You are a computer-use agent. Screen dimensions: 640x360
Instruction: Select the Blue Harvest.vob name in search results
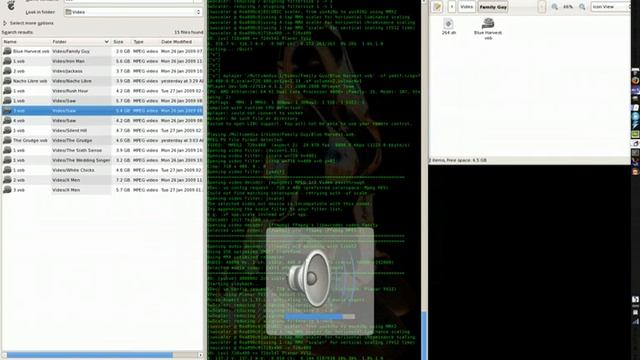[x=31, y=51]
